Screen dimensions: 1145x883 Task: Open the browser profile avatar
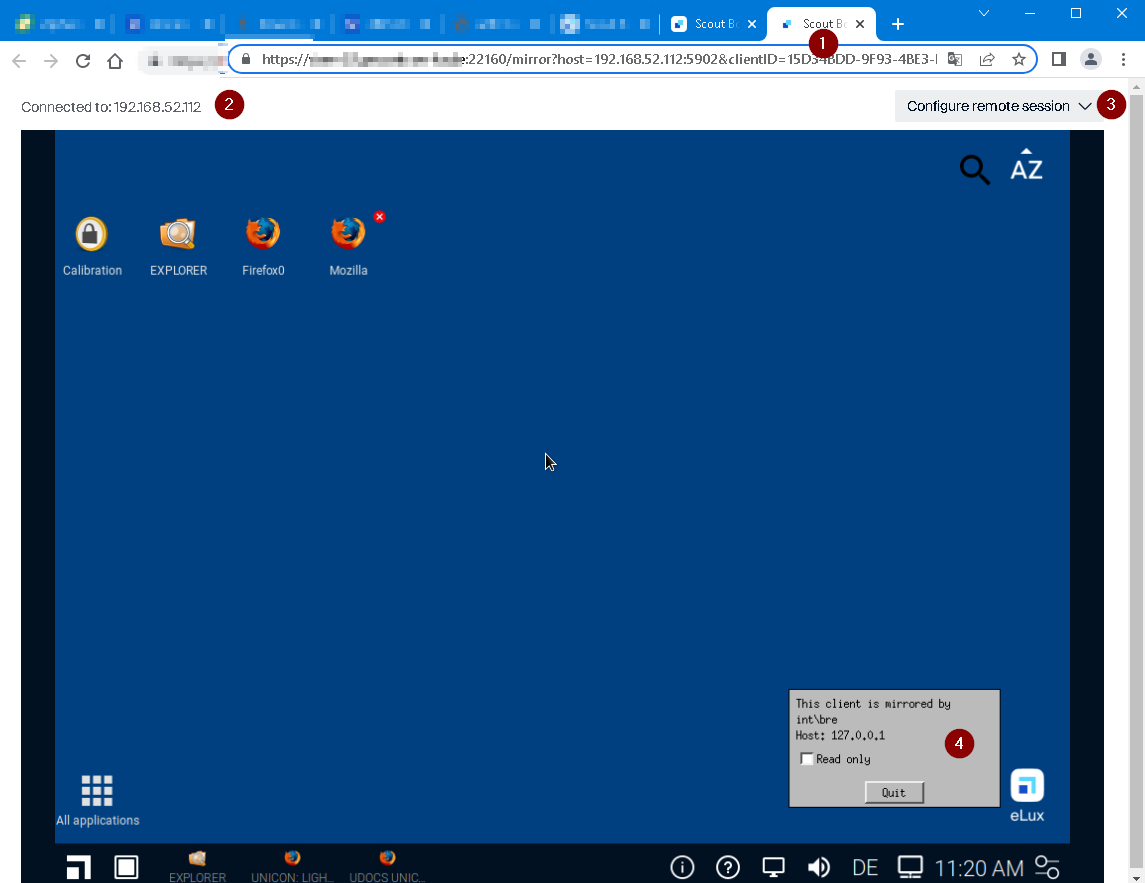point(1090,60)
